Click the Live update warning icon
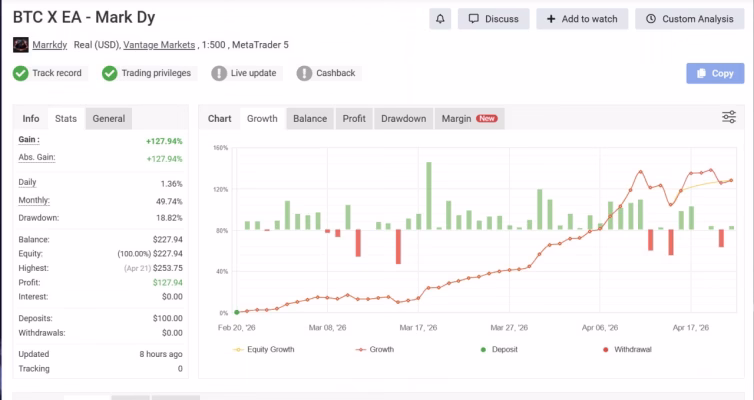 pos(220,73)
